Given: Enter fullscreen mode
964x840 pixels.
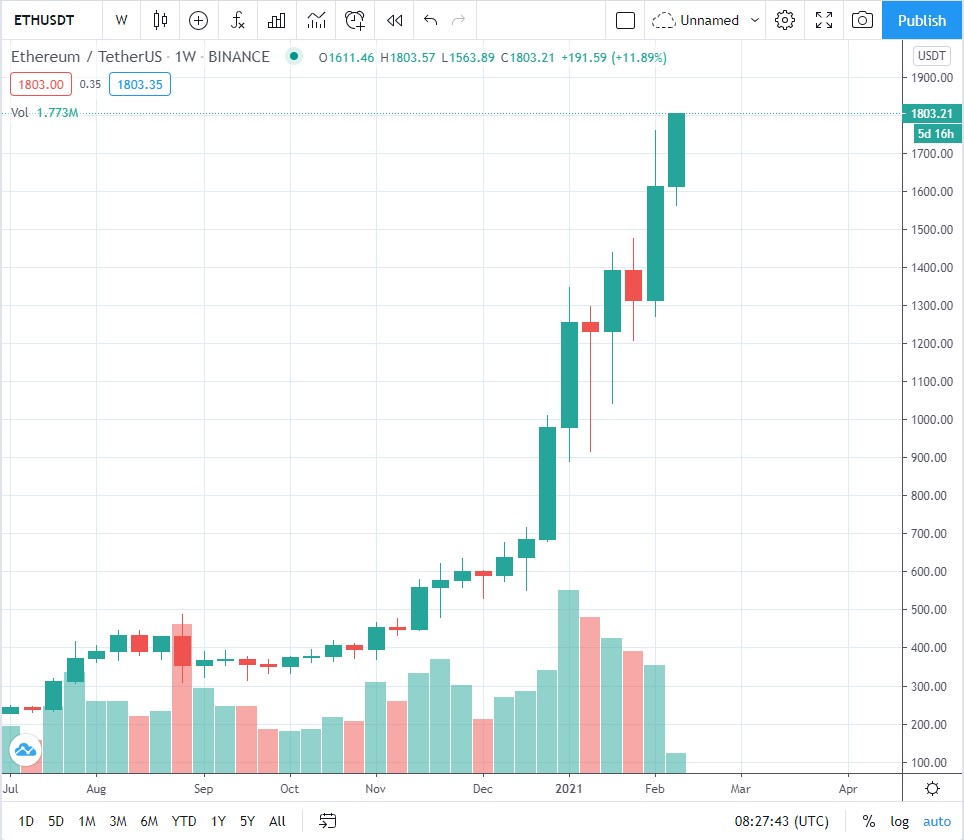Looking at the screenshot, I should [824, 20].
